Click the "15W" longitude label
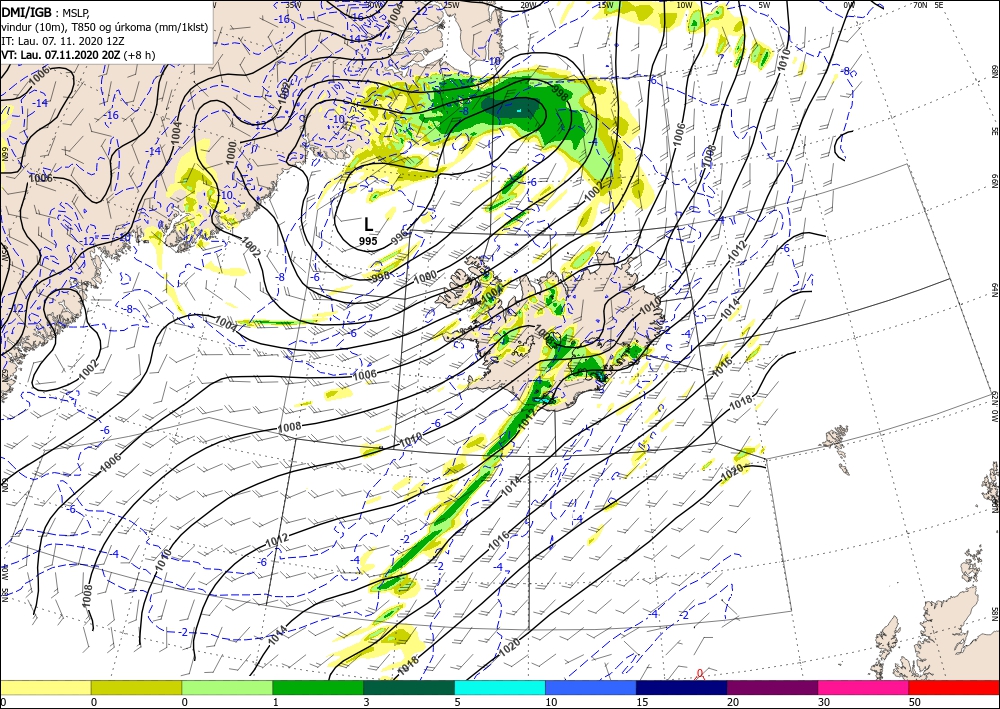Screen dimensions: 1000x709 (606, 5)
